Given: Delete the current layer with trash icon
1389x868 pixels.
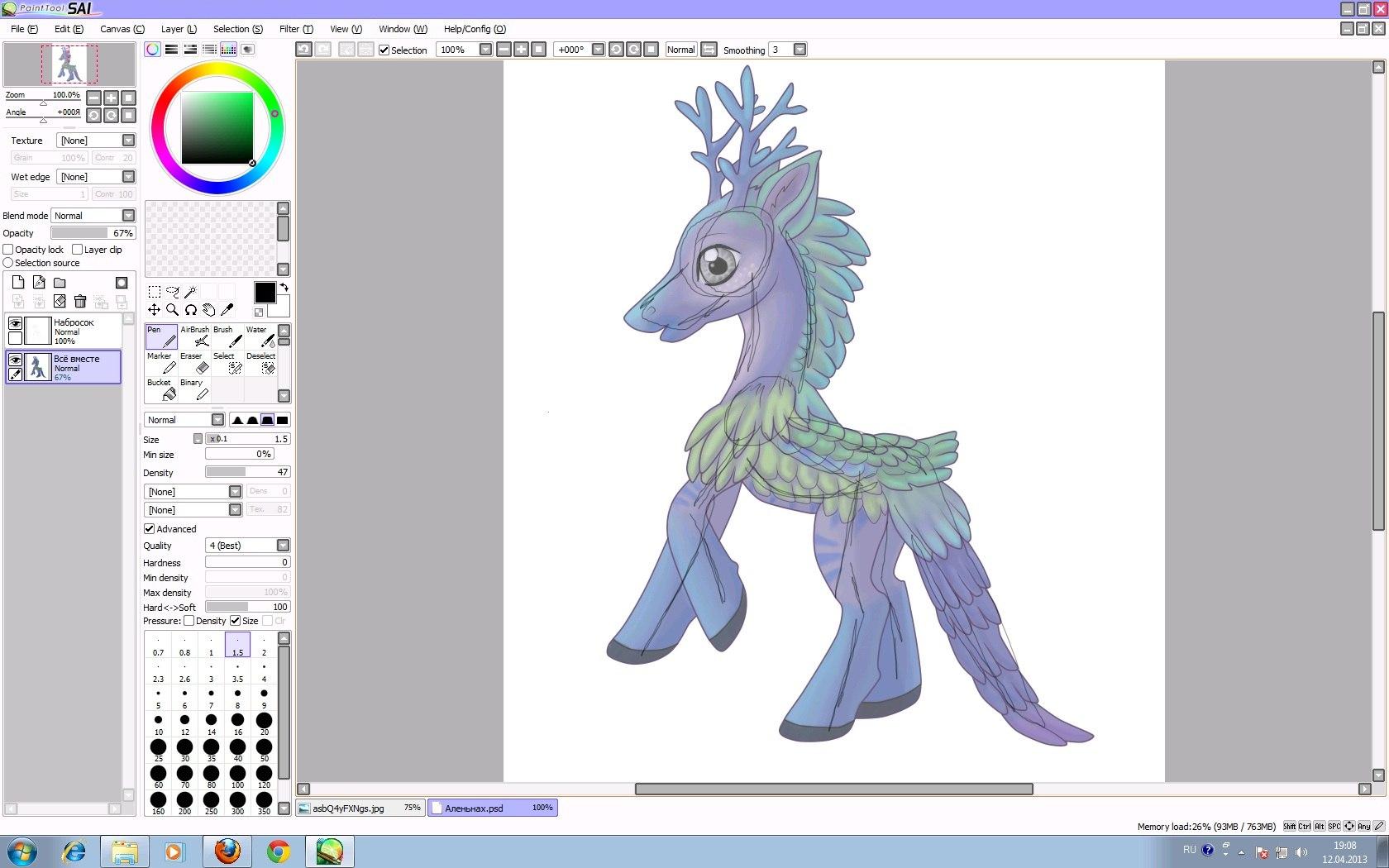Looking at the screenshot, I should click(x=80, y=302).
